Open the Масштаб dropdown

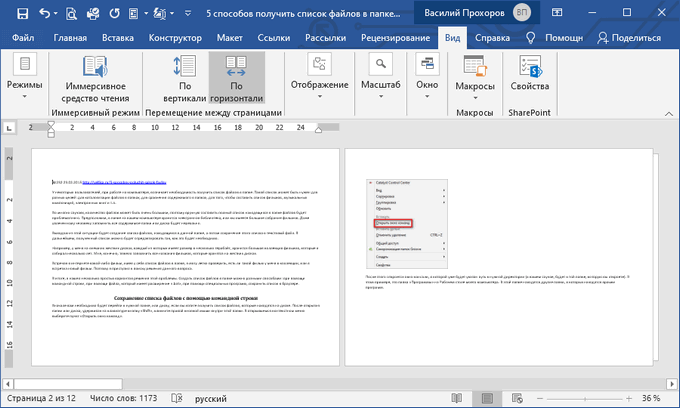tap(381, 77)
